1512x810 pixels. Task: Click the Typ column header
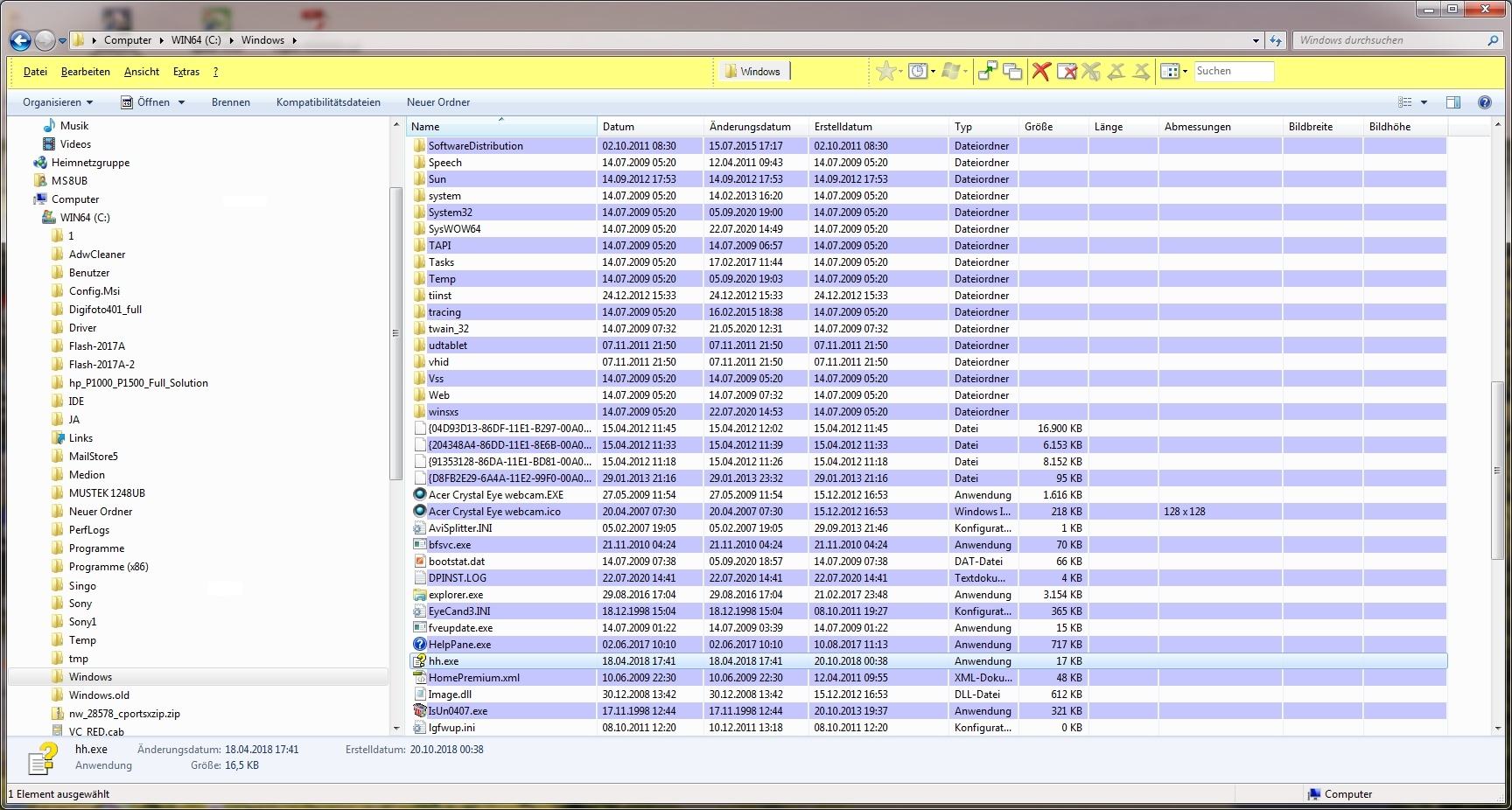pos(983,127)
